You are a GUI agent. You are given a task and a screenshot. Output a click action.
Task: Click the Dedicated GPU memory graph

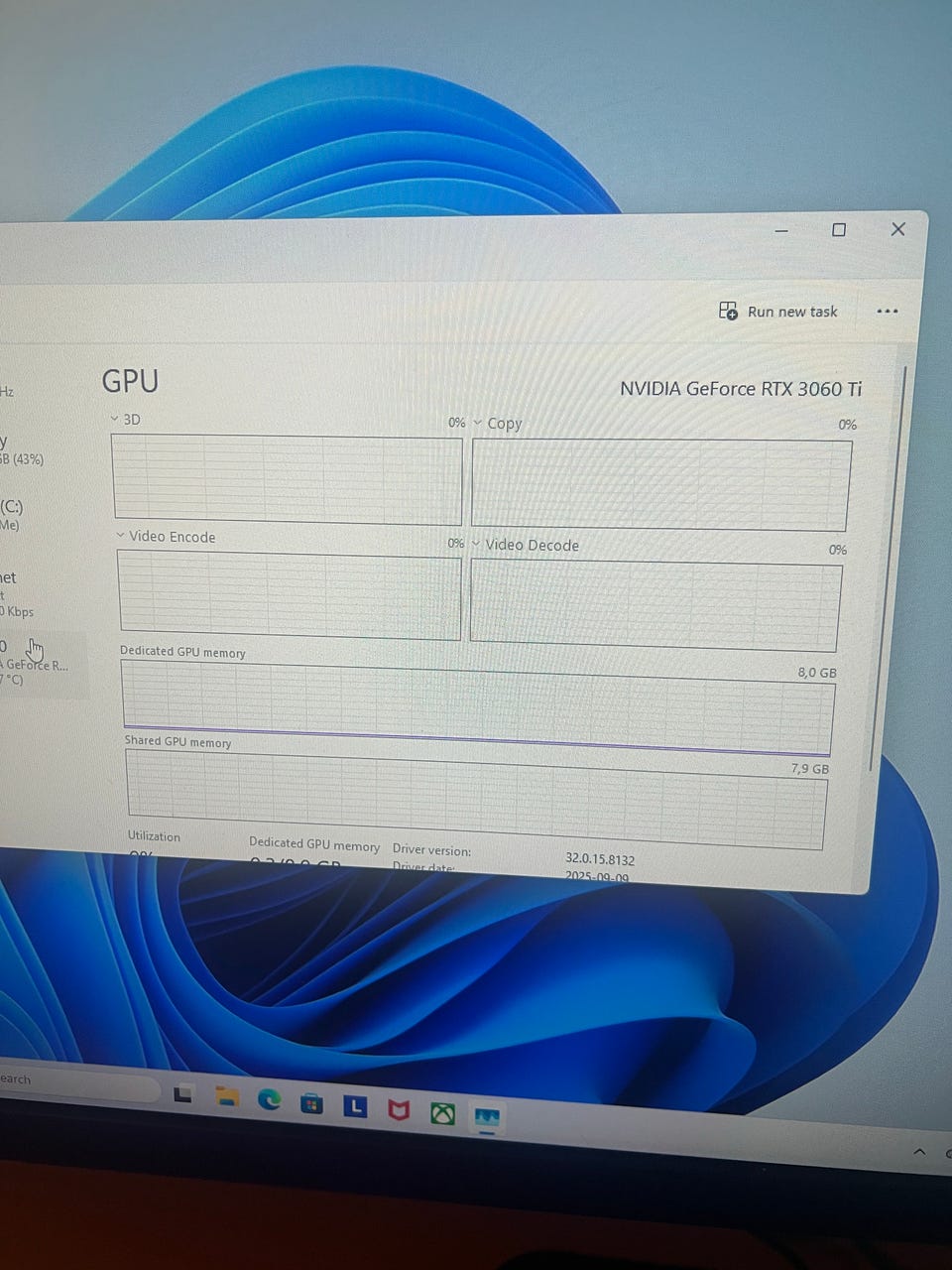478,706
